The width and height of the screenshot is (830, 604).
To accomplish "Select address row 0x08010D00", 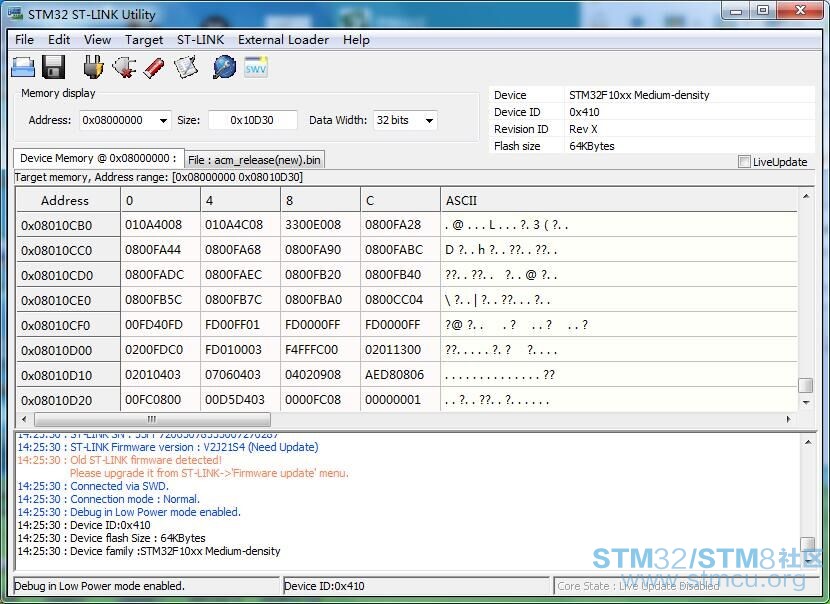I will coord(68,350).
